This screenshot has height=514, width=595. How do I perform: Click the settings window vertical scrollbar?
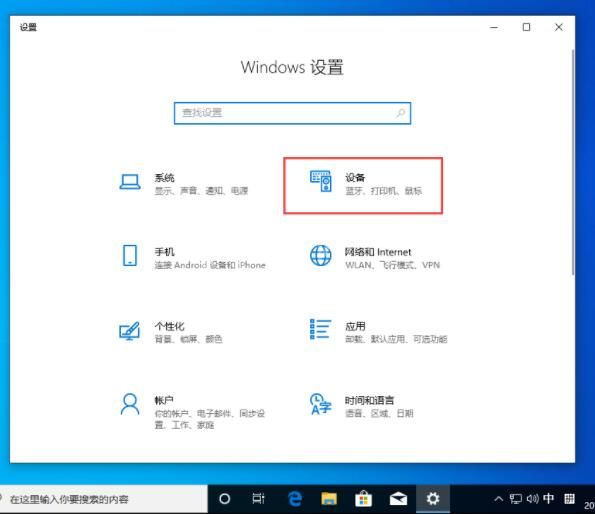[573, 162]
